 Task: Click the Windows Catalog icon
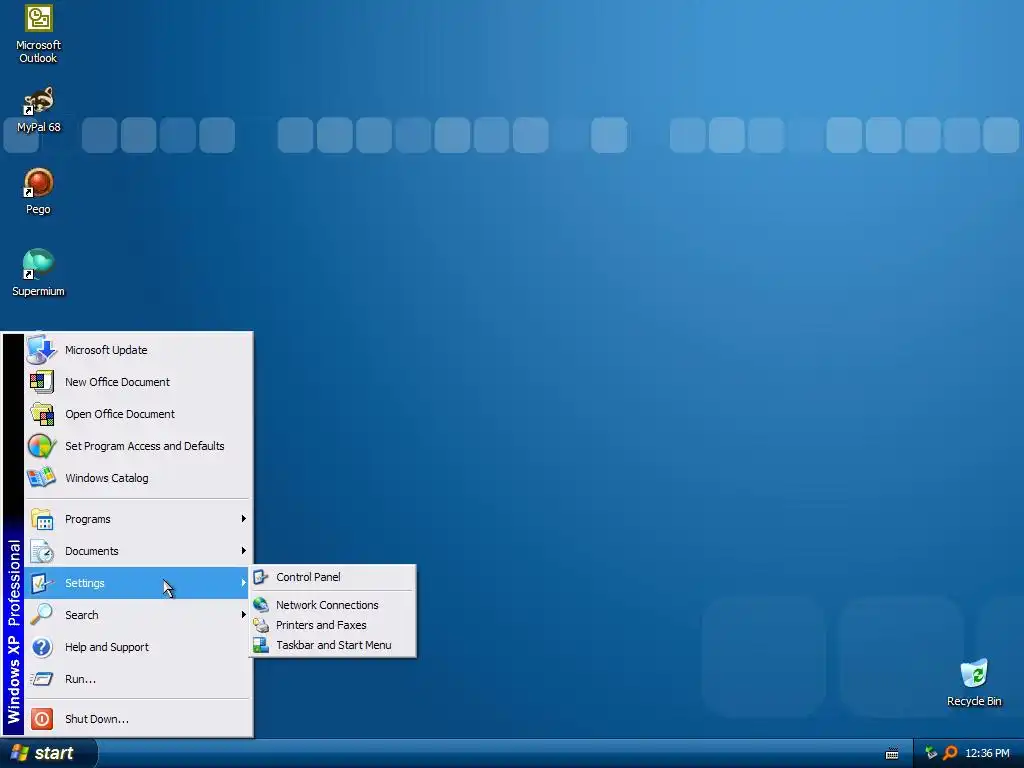(41, 478)
